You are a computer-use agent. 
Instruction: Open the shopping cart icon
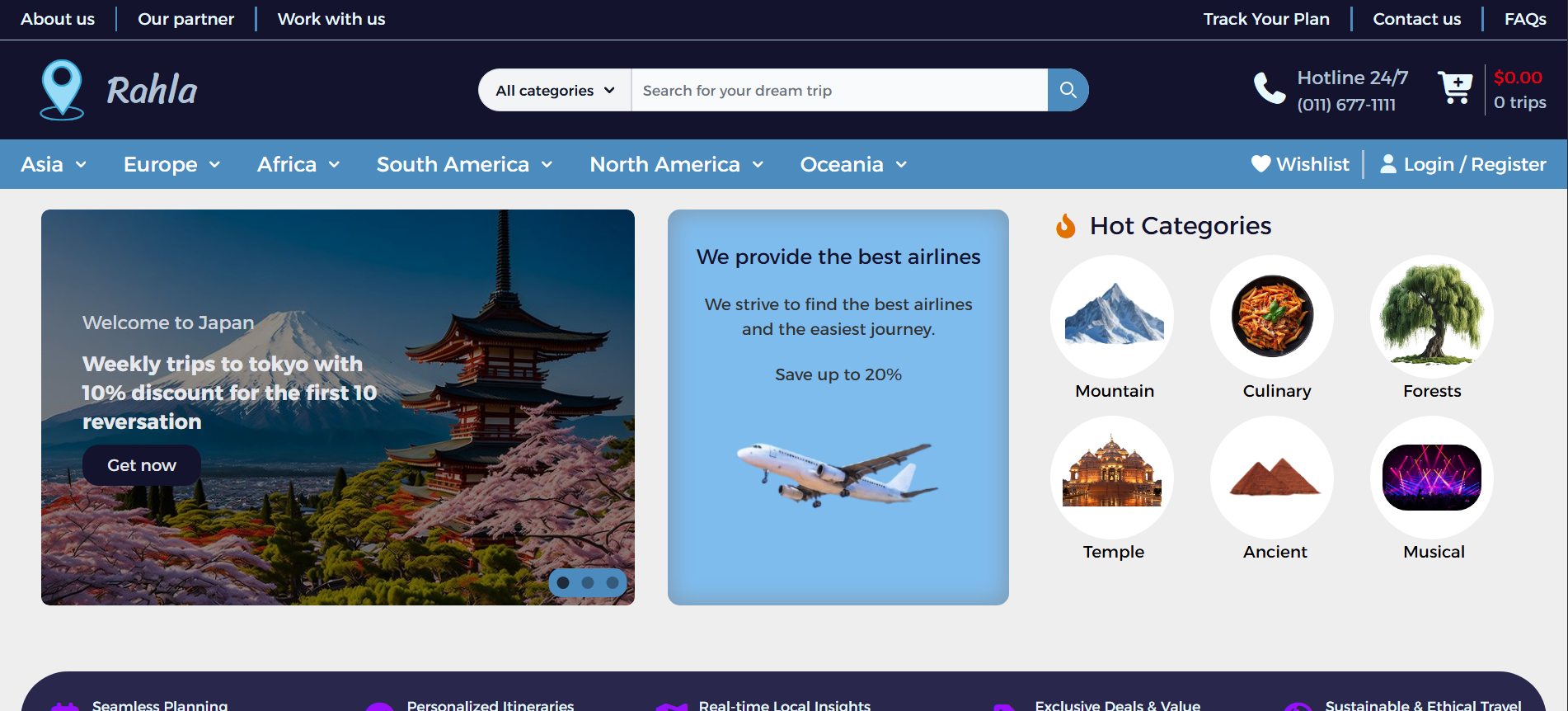click(x=1455, y=87)
